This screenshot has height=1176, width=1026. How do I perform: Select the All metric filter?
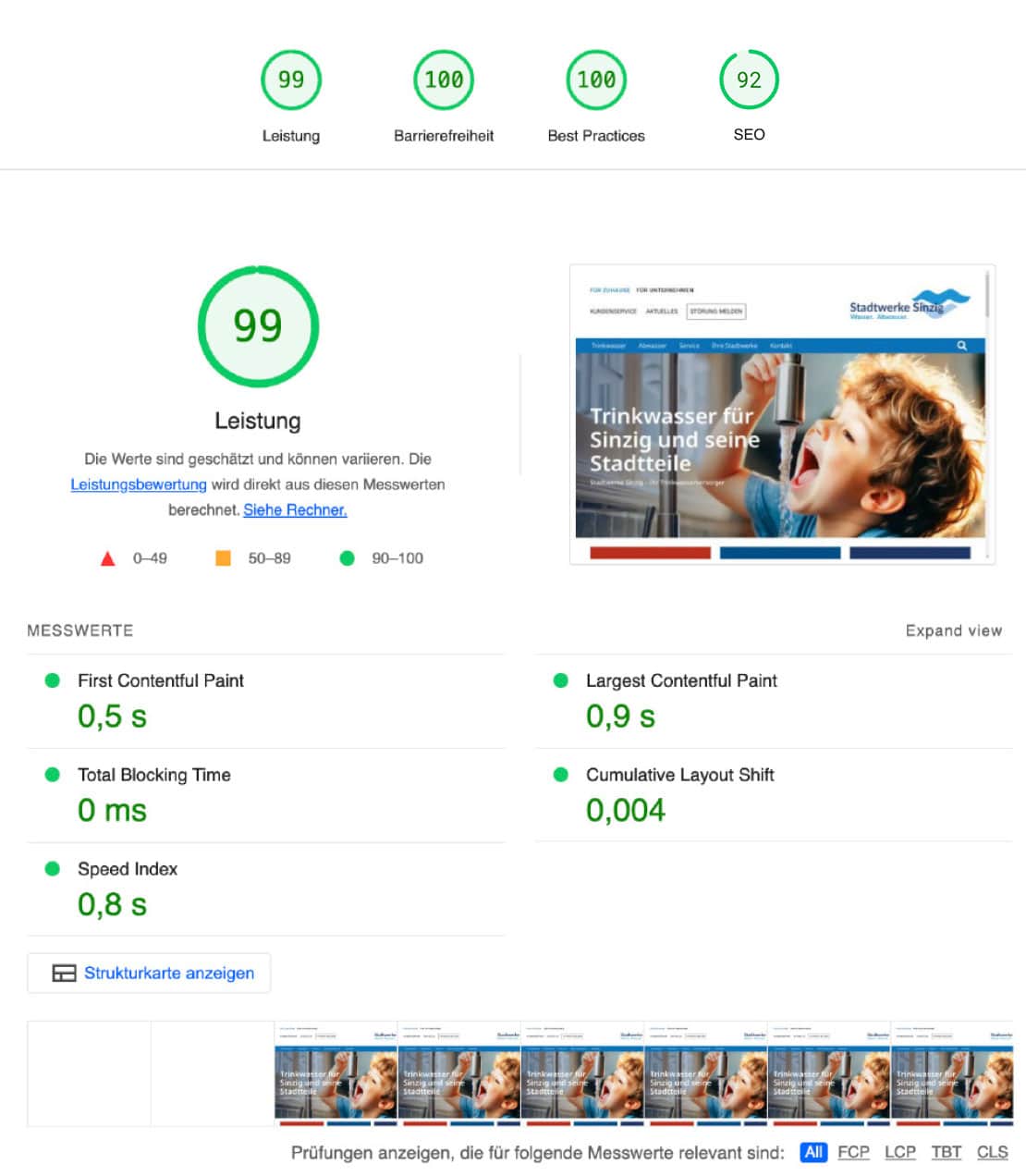click(813, 1152)
